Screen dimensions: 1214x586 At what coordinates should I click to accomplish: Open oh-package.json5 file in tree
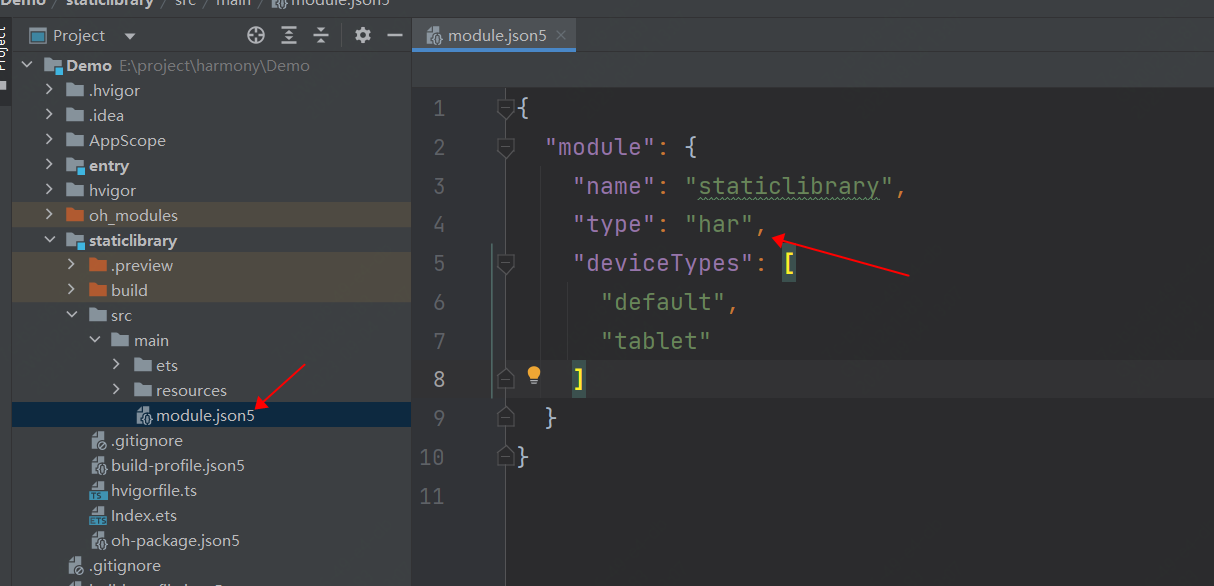(x=175, y=541)
